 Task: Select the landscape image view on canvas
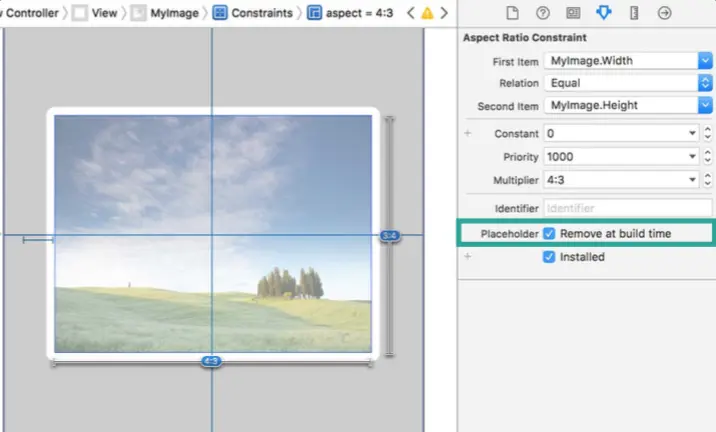click(213, 233)
